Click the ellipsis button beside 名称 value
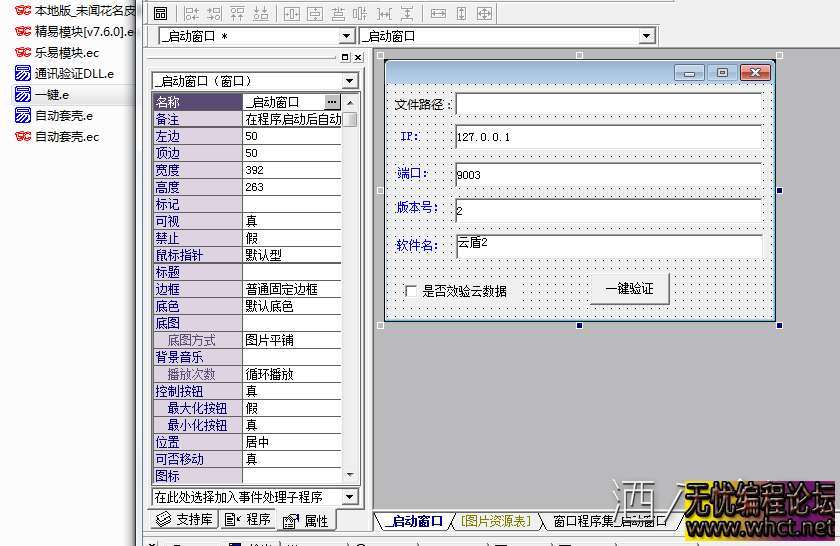This screenshot has height=546, width=840. pos(332,102)
